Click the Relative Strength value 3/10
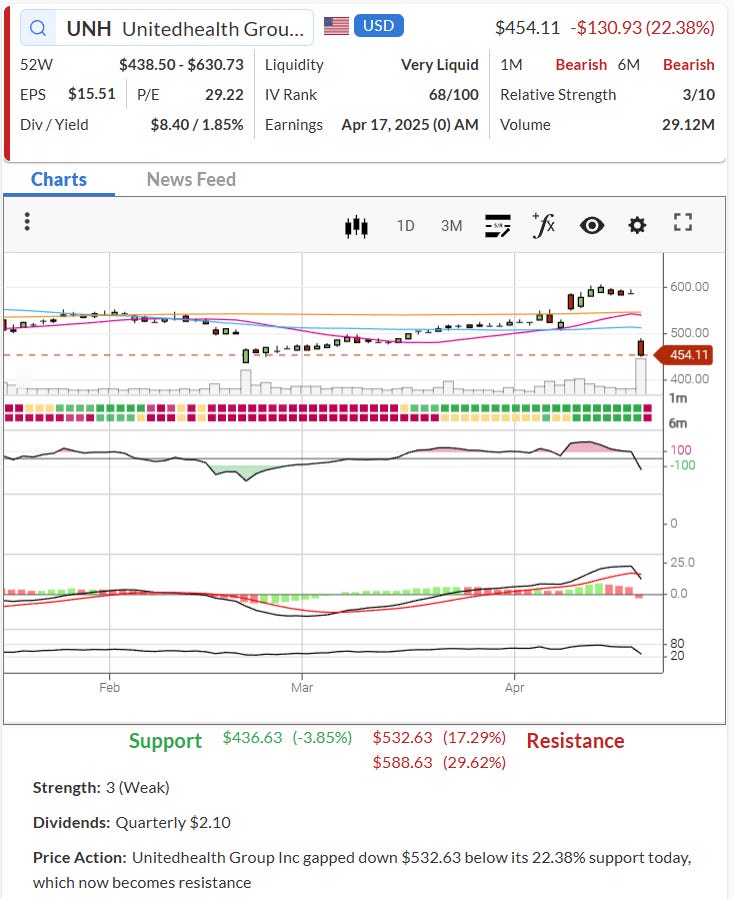The image size is (734, 899). [x=698, y=95]
